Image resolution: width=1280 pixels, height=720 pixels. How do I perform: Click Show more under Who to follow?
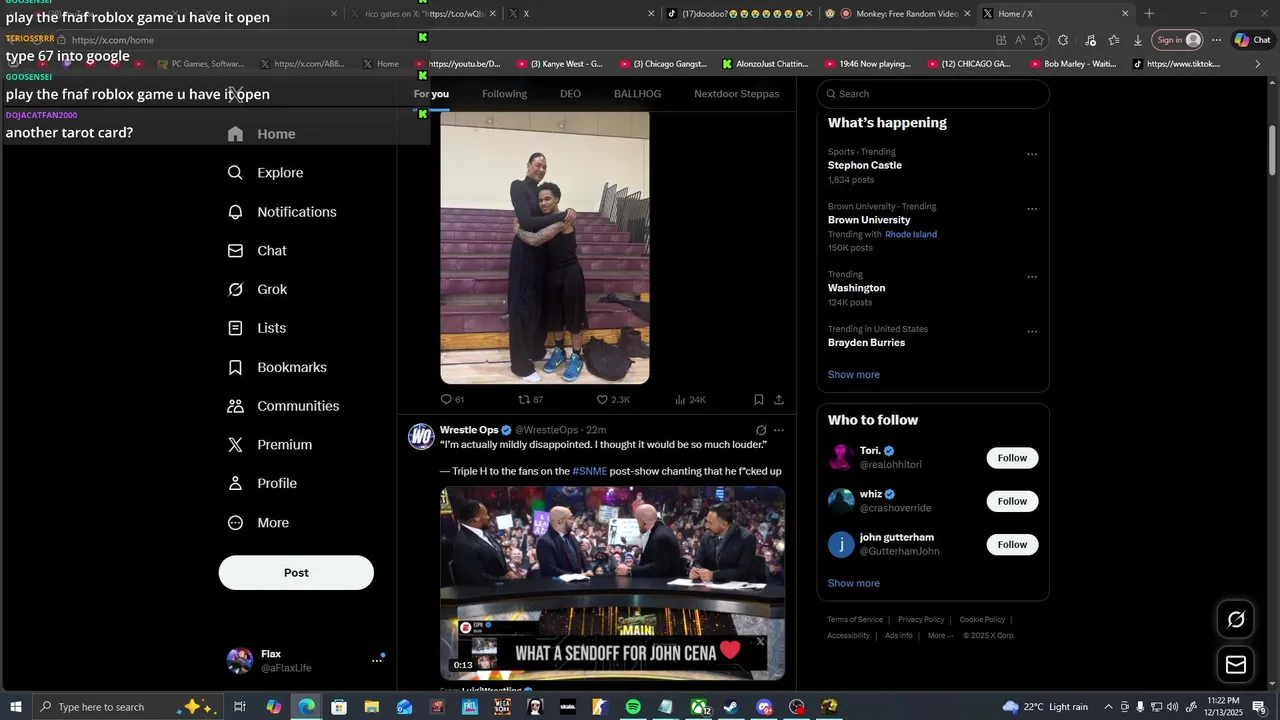tap(854, 583)
